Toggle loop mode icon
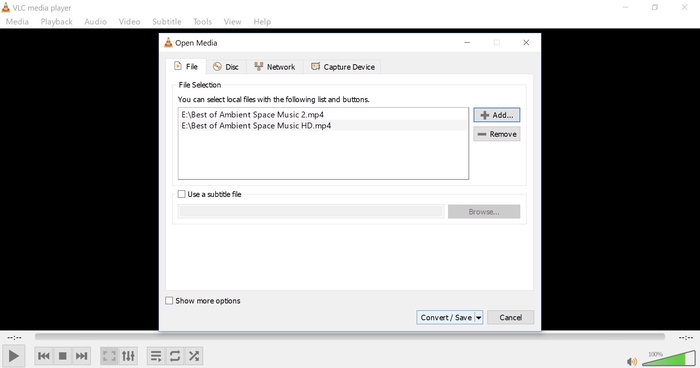Viewport: 700px width, 368px height. coord(175,356)
